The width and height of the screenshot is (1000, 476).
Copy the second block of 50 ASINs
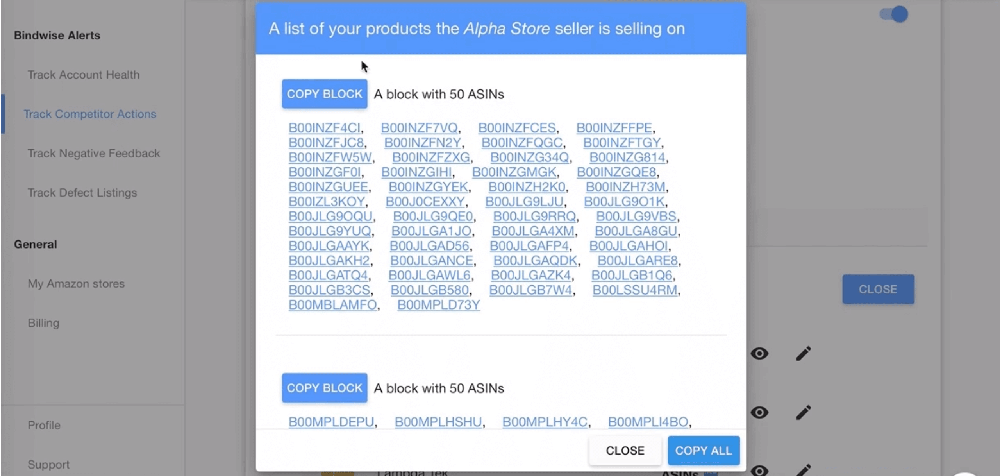[x=324, y=388]
